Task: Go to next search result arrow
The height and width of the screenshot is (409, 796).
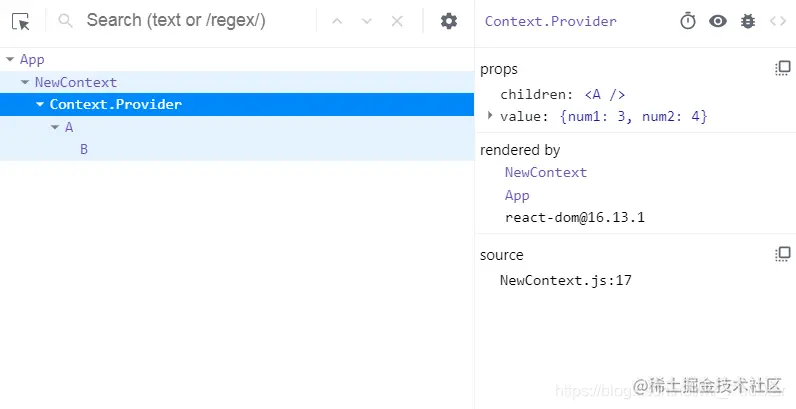Action: (x=367, y=21)
